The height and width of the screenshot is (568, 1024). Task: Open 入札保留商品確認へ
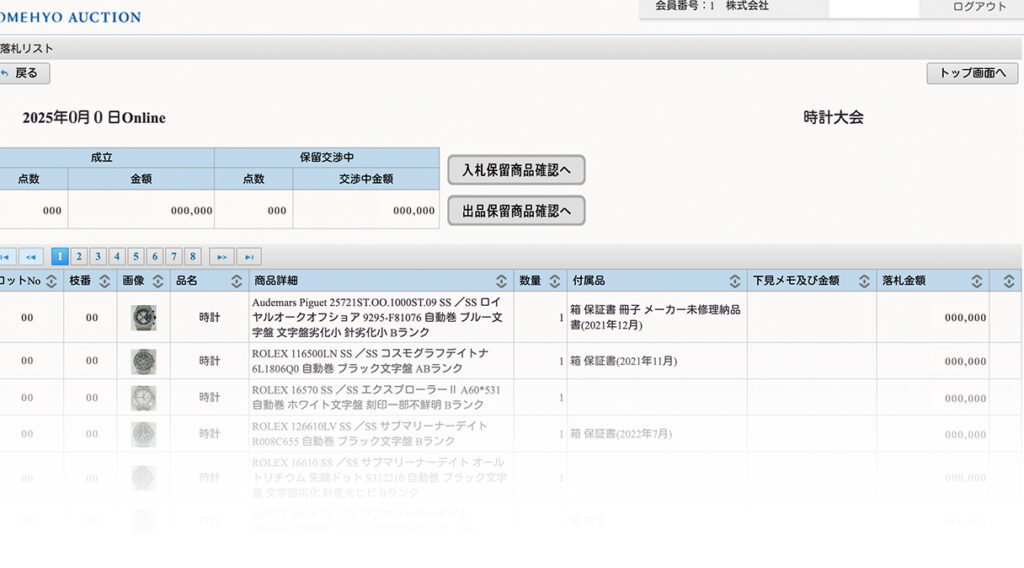(x=516, y=170)
